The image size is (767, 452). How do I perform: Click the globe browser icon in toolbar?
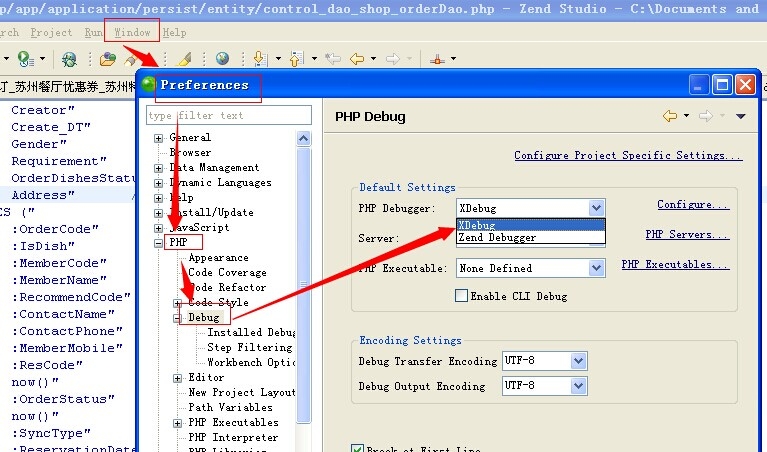click(69, 59)
